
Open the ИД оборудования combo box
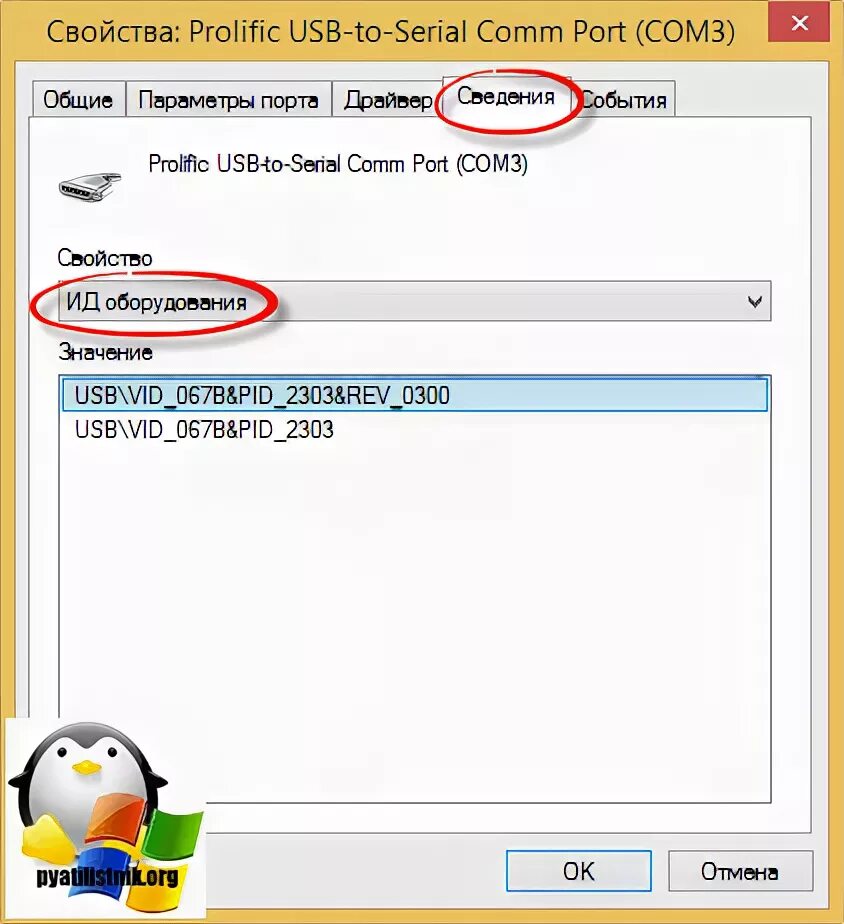pos(414,302)
